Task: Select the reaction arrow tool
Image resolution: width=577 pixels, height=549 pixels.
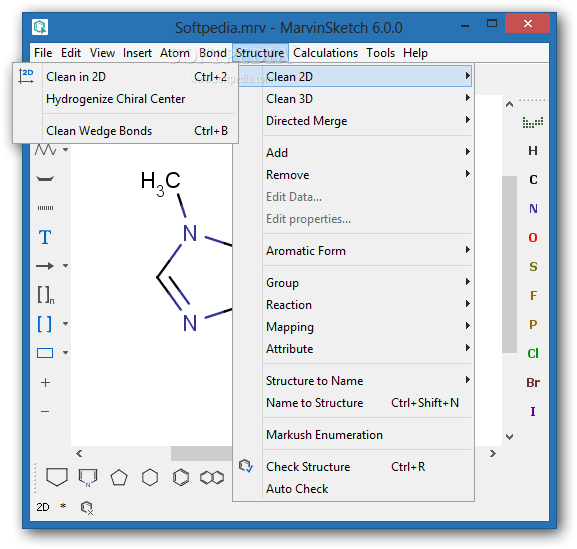Action: coord(45,266)
